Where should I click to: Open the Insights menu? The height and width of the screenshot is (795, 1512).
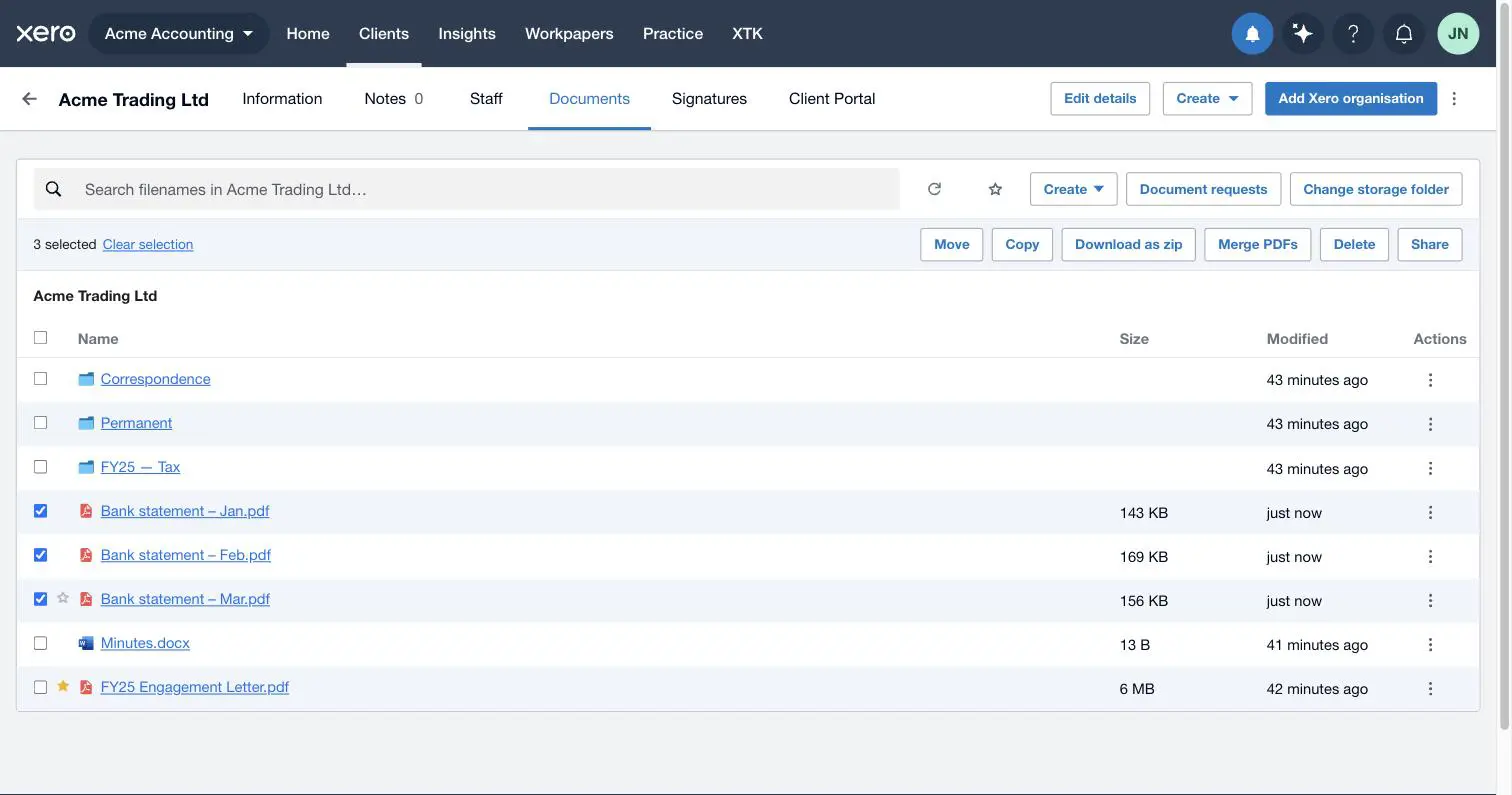[x=467, y=33]
